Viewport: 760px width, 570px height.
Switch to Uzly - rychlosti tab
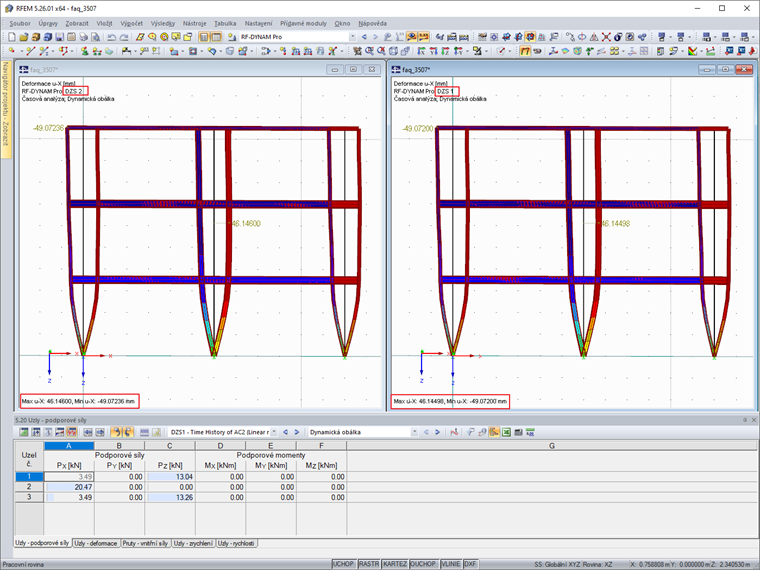pyautogui.click(x=236, y=543)
